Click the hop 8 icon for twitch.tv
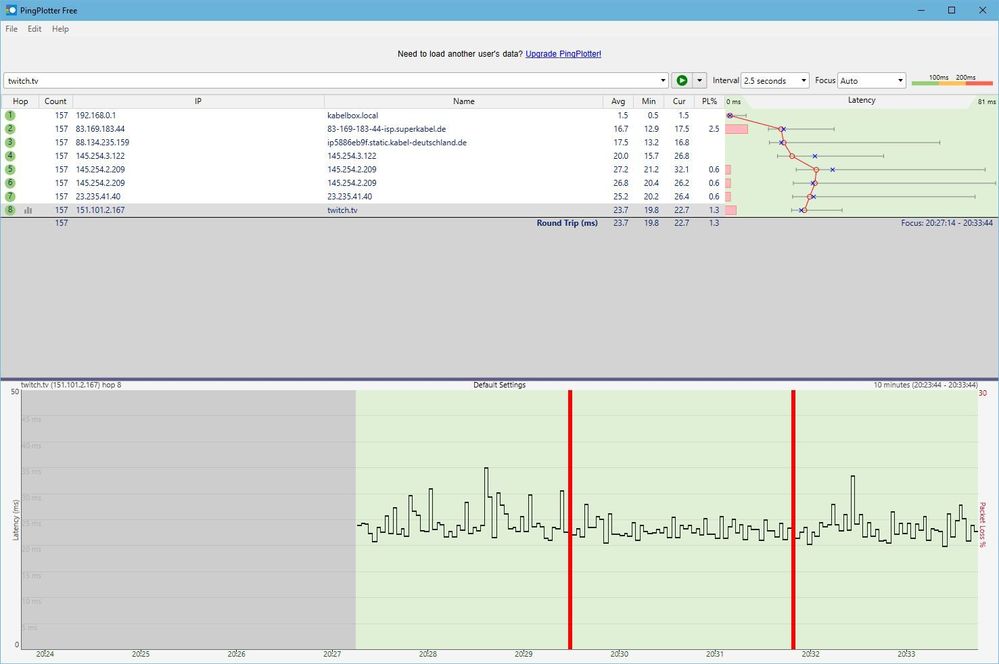This screenshot has width=999, height=664. click(x=10, y=210)
